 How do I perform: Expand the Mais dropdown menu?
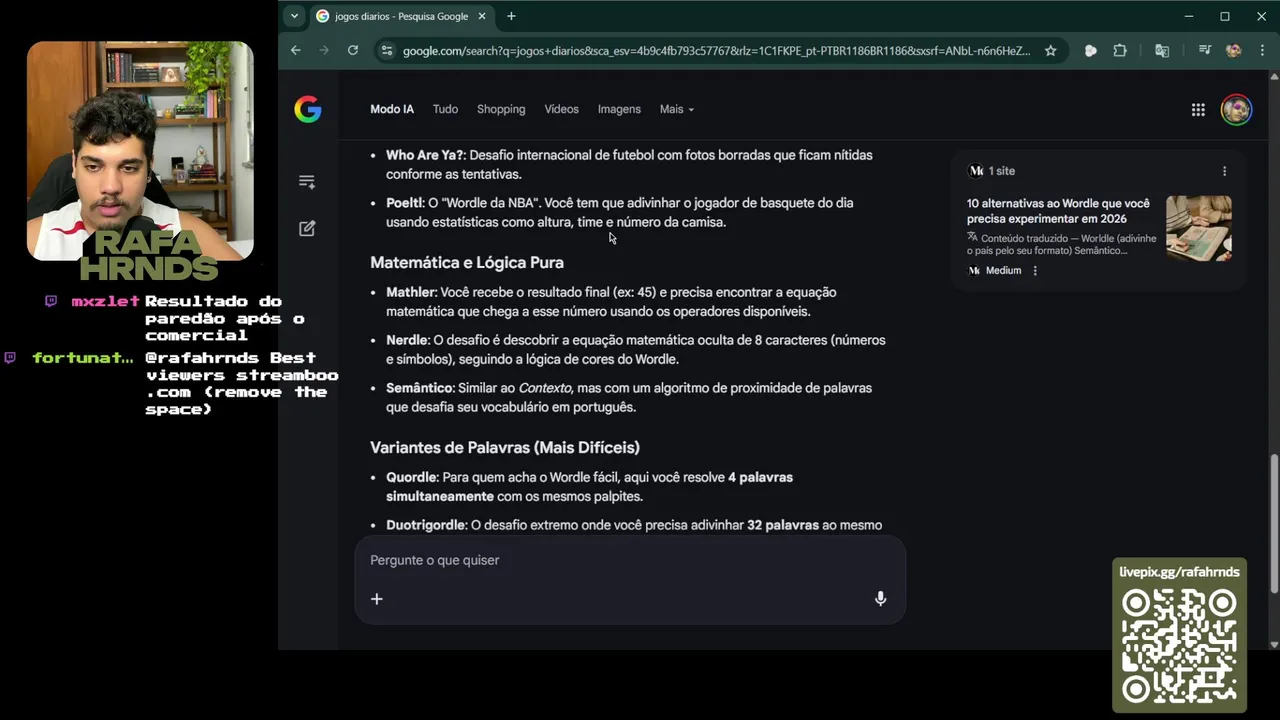pyautogui.click(x=676, y=110)
